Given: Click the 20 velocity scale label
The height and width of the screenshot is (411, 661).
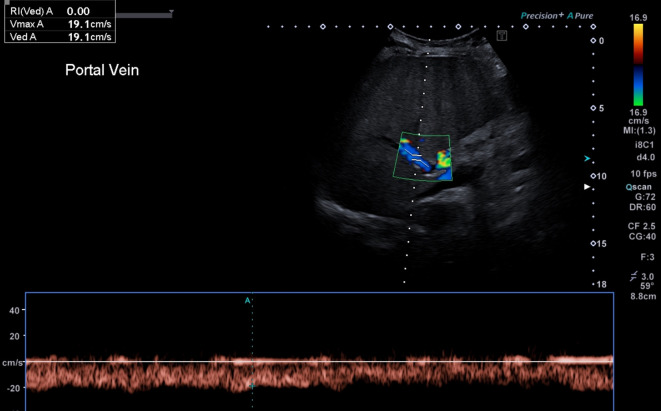Looking at the screenshot, I should [x=14, y=336].
